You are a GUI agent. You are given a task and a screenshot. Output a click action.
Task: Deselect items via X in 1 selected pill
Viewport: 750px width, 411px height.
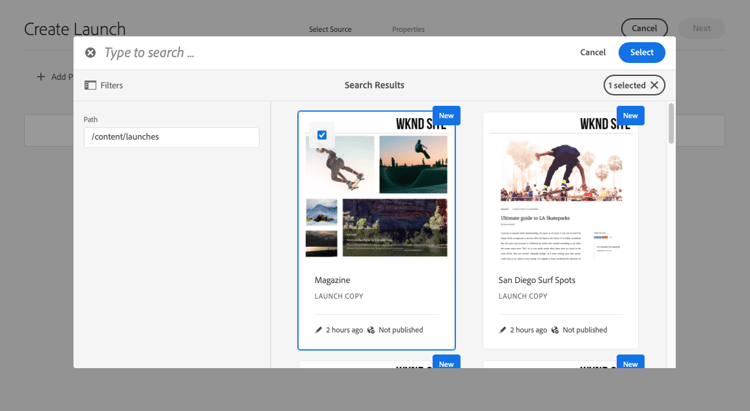654,85
